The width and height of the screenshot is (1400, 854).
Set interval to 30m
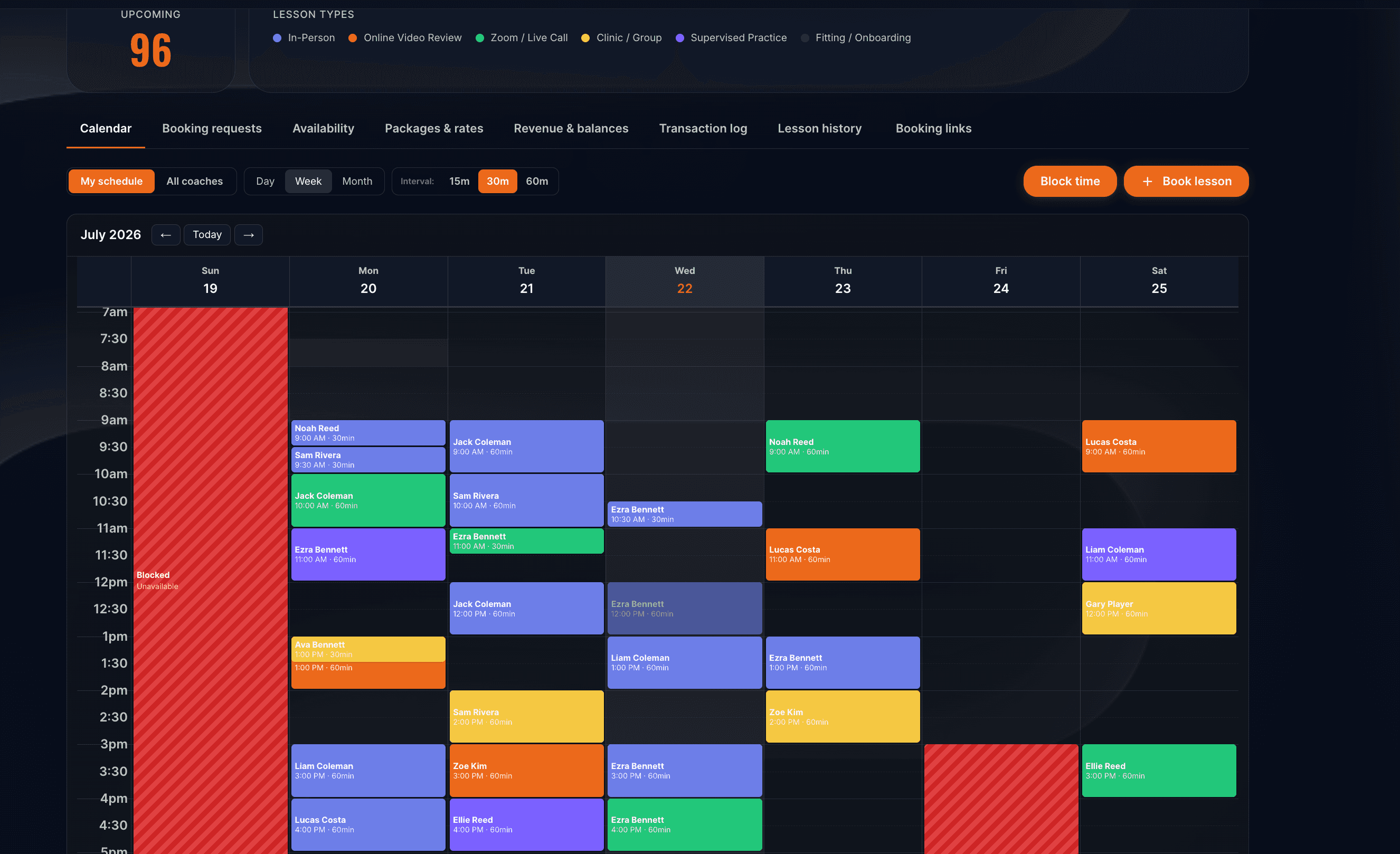tap(497, 181)
